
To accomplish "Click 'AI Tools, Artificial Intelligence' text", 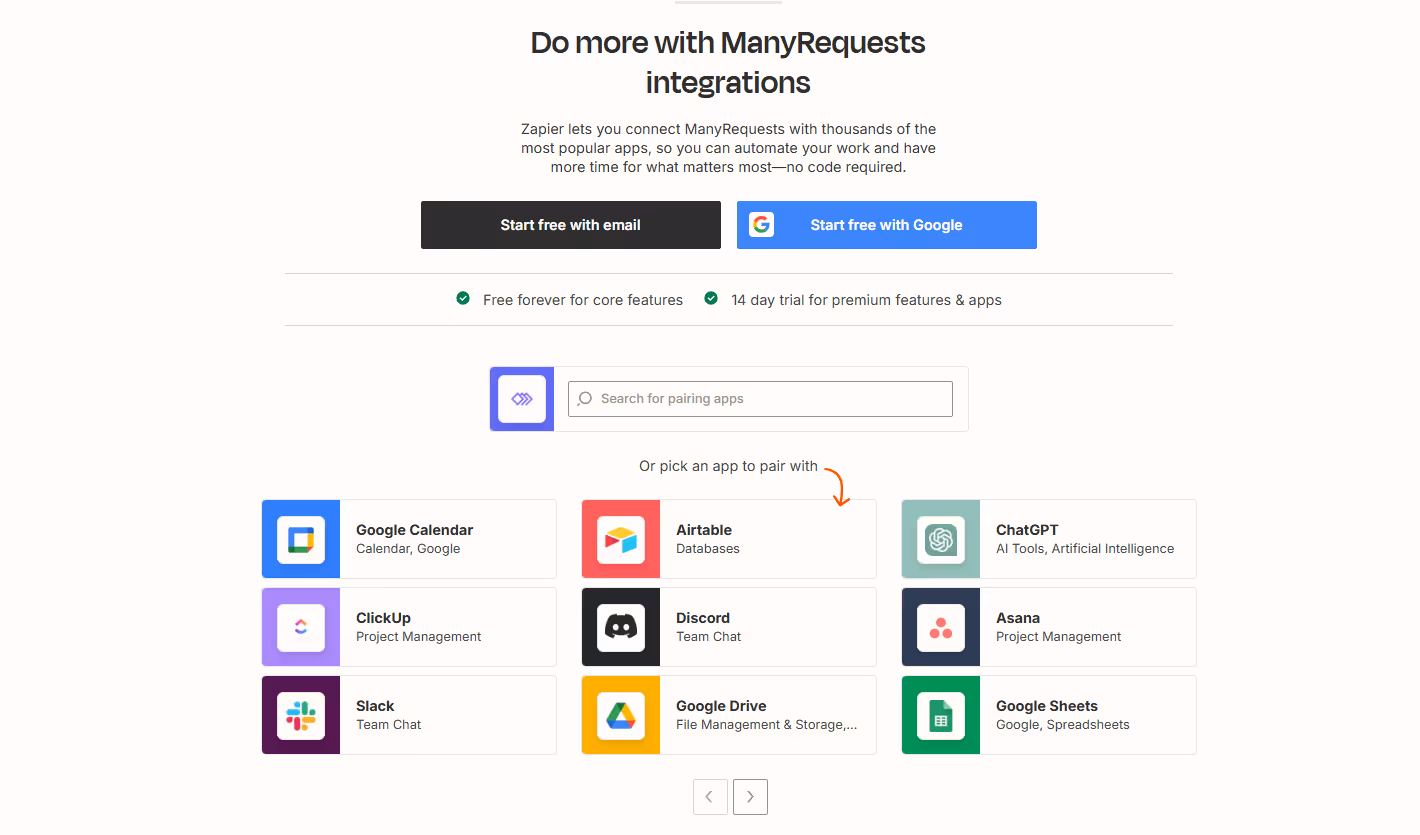I will click(1085, 549).
